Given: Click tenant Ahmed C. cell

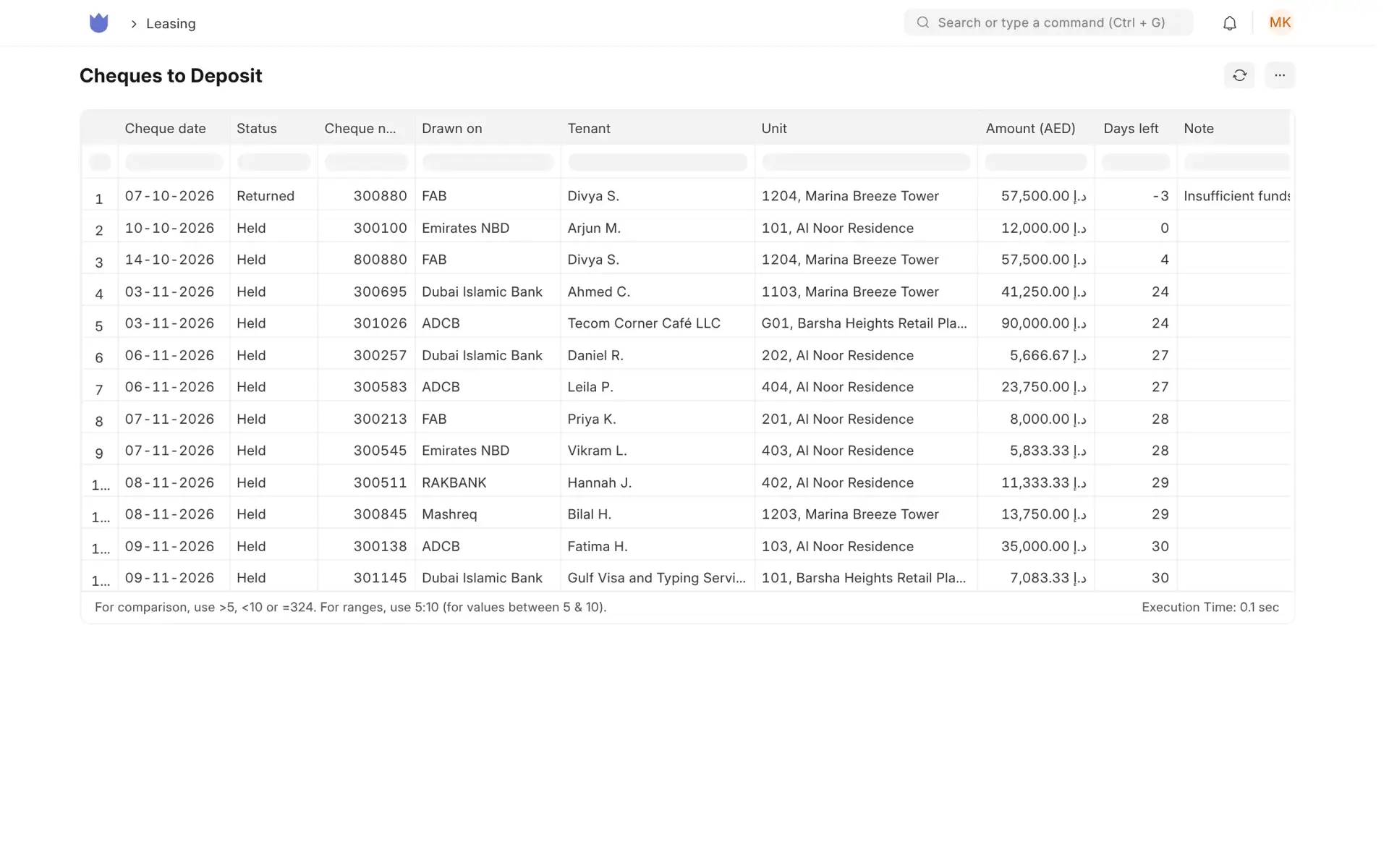Looking at the screenshot, I should click(658, 292).
